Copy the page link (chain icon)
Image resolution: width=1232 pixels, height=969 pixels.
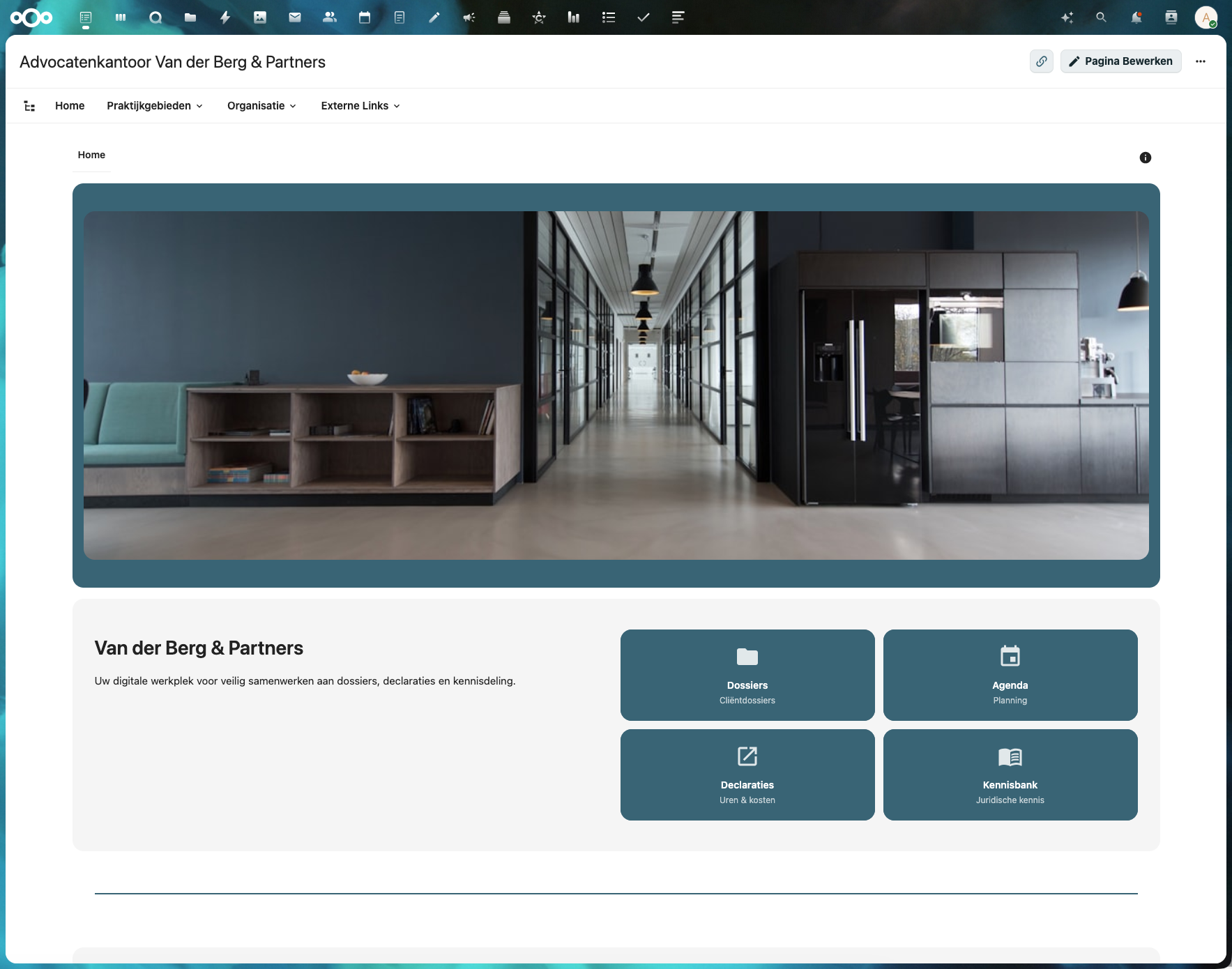click(1042, 61)
